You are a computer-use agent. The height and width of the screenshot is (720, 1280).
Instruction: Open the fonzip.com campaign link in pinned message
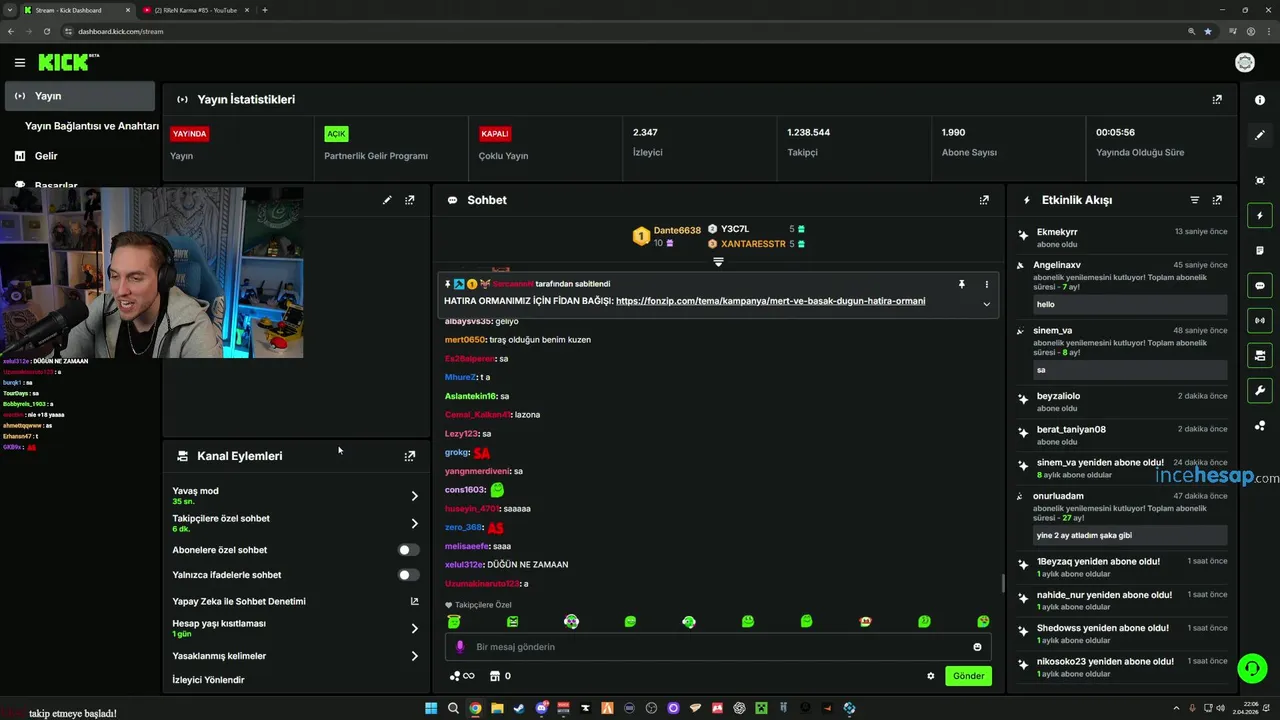(x=770, y=301)
